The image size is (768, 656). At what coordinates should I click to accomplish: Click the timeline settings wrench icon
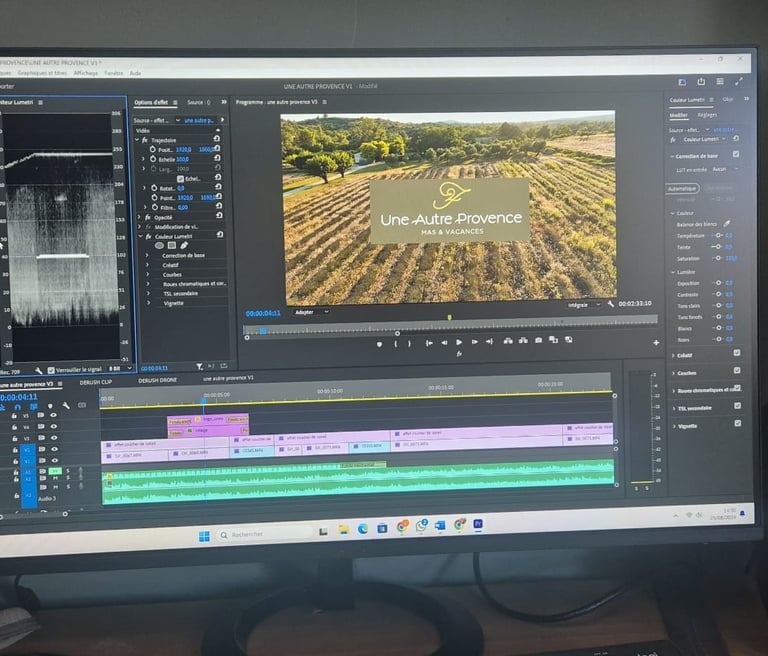click(66, 406)
